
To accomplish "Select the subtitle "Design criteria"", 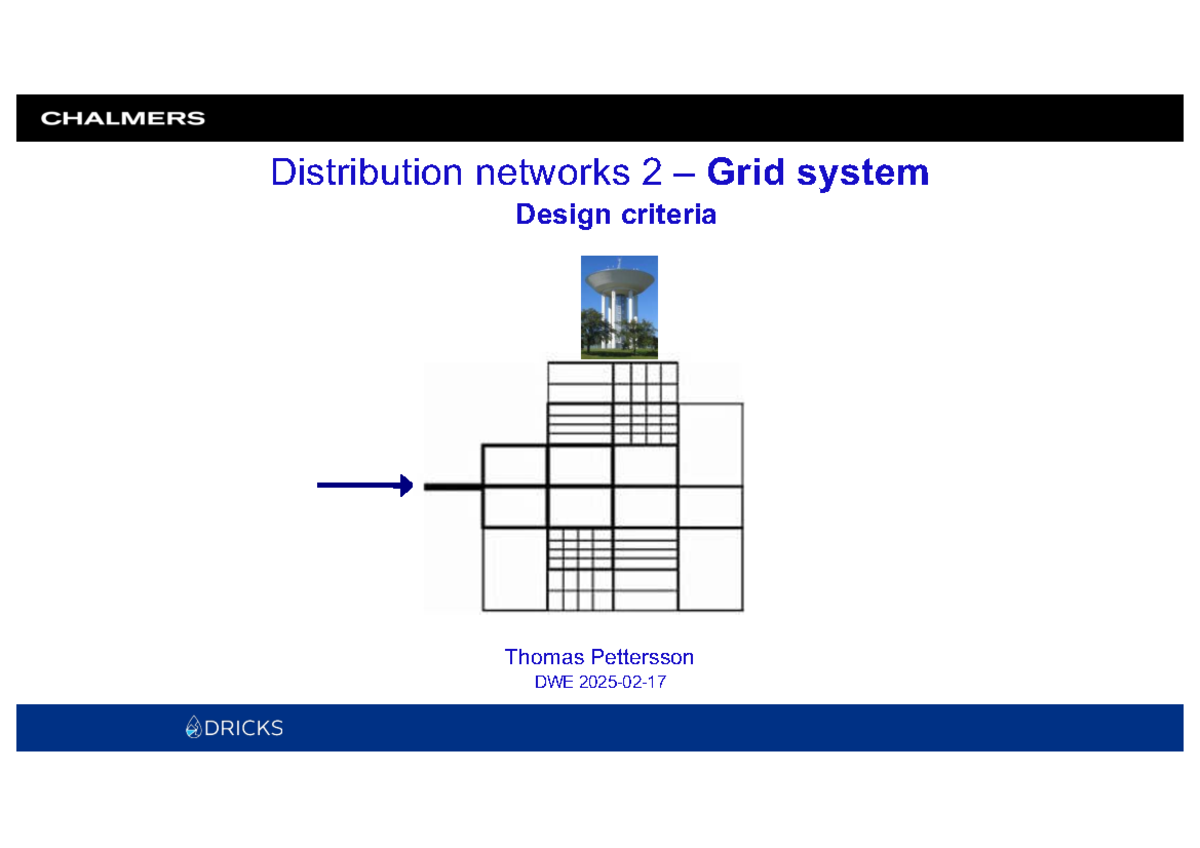I will (616, 215).
